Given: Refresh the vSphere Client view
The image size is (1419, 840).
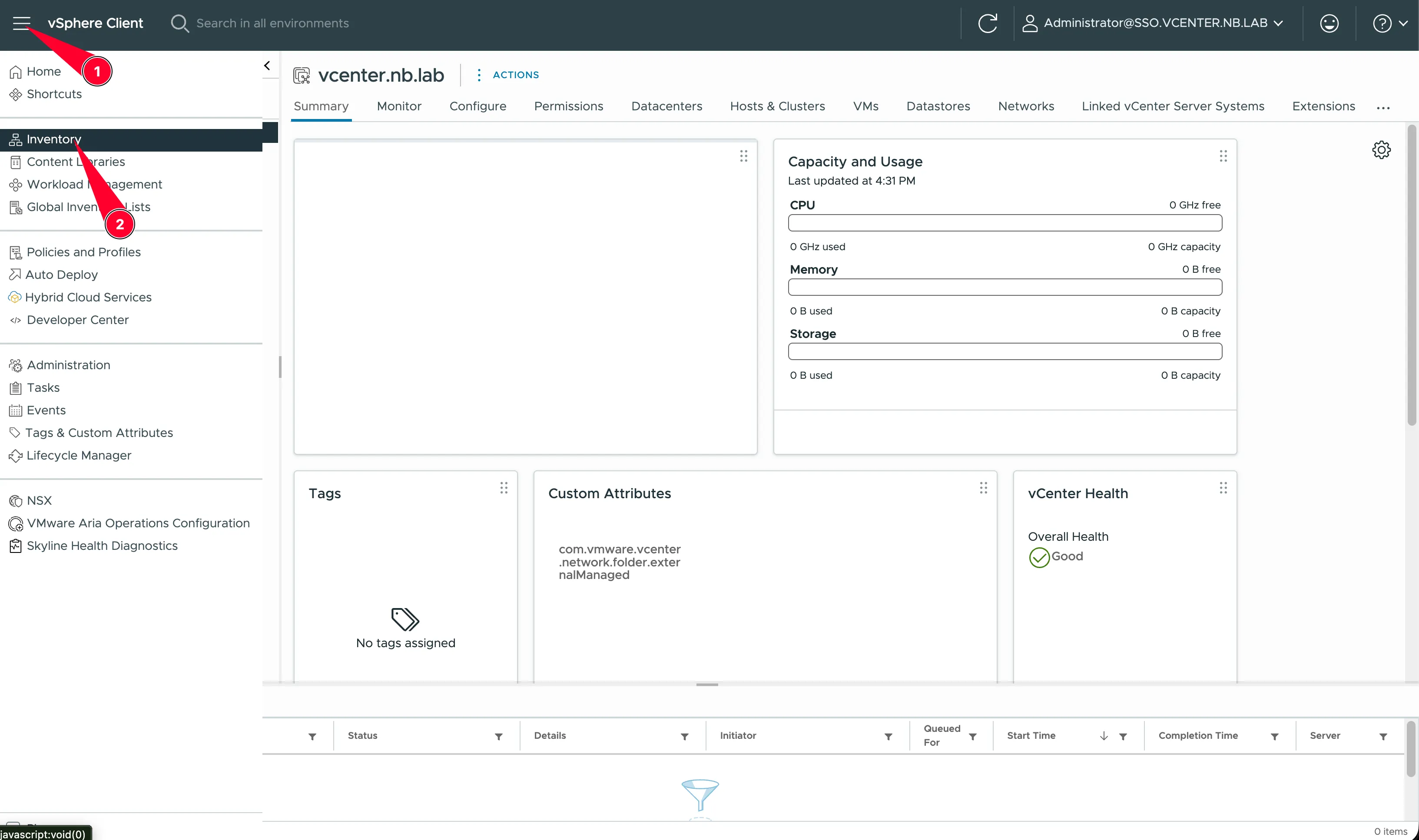Looking at the screenshot, I should pos(988,23).
